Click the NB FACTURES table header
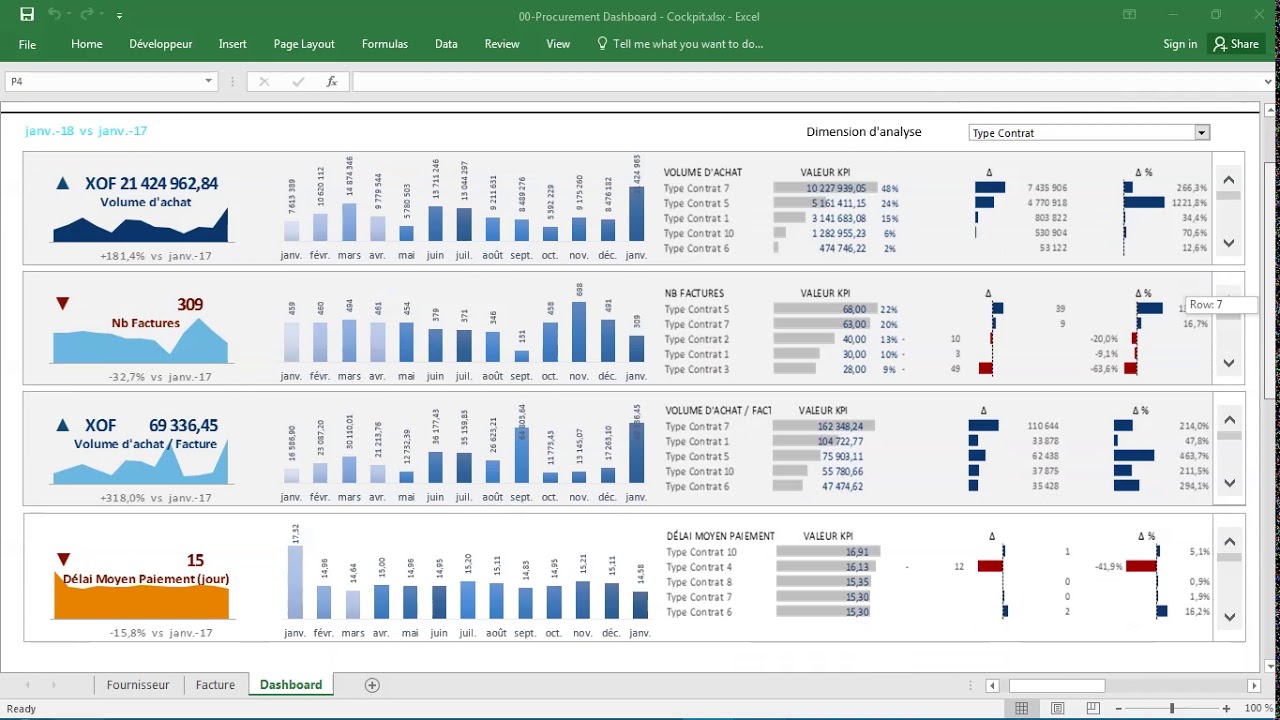 694,294
